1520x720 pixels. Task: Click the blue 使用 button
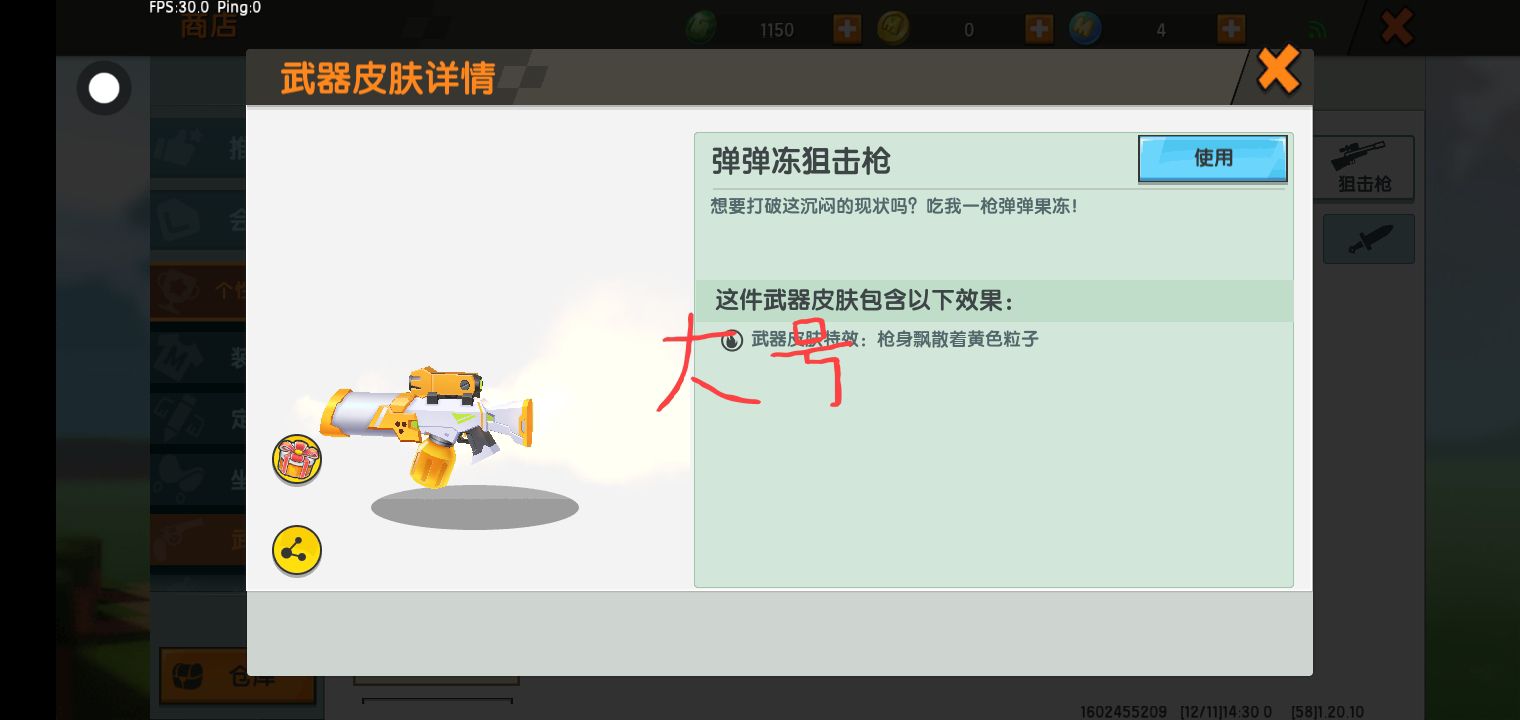click(1212, 159)
